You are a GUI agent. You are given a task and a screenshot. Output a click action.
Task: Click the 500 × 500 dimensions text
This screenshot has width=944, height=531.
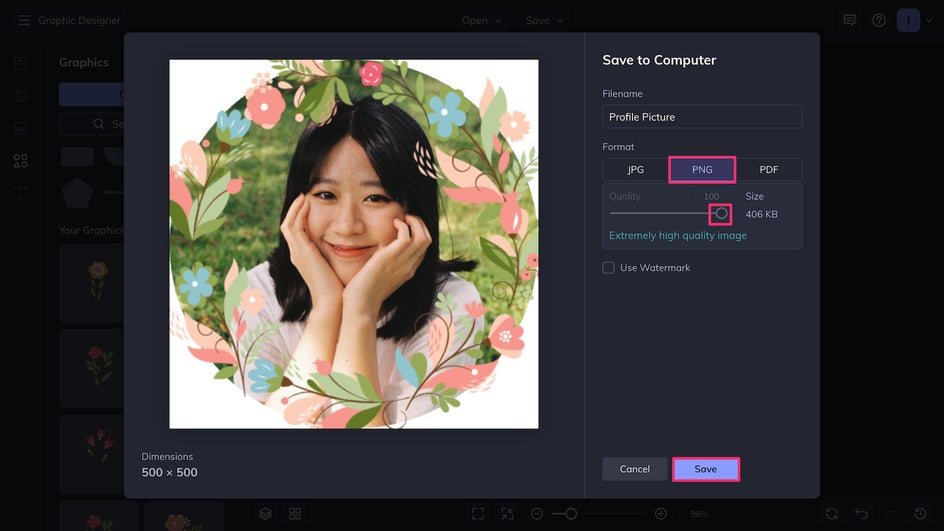(x=169, y=473)
